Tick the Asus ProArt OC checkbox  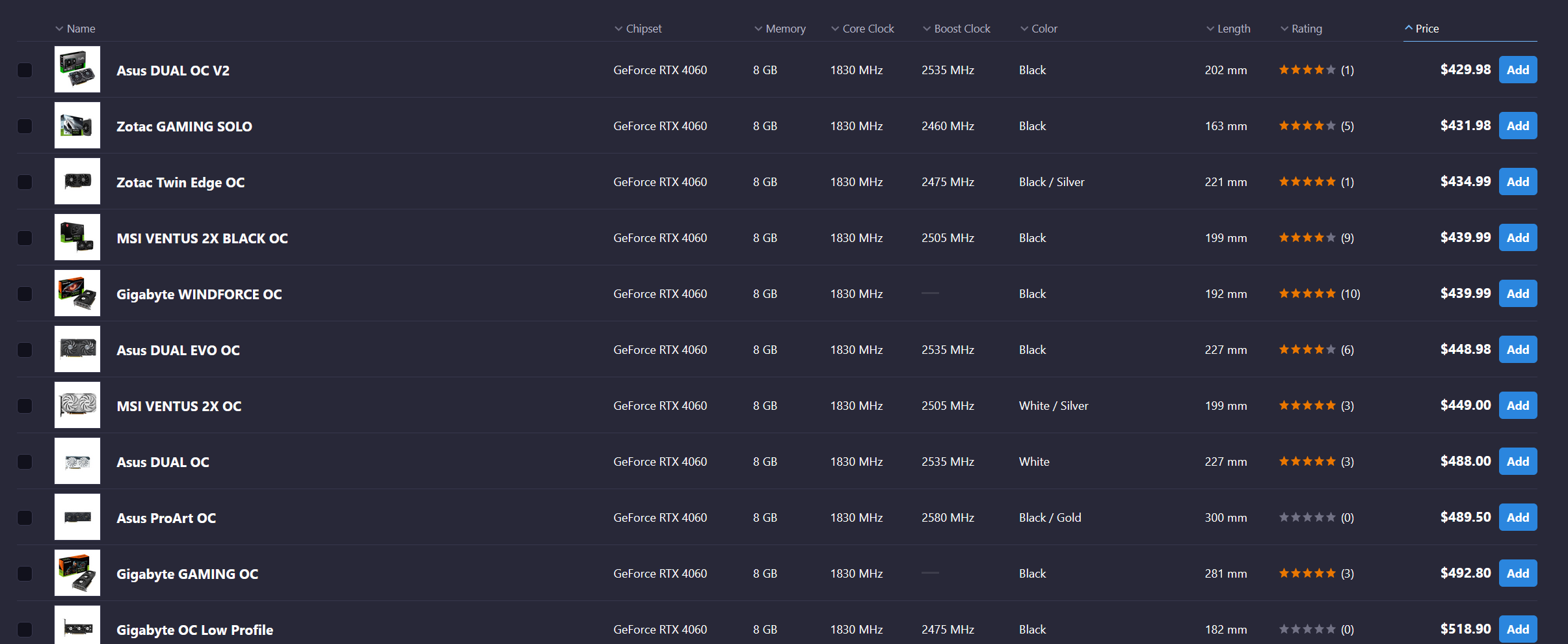point(25,517)
